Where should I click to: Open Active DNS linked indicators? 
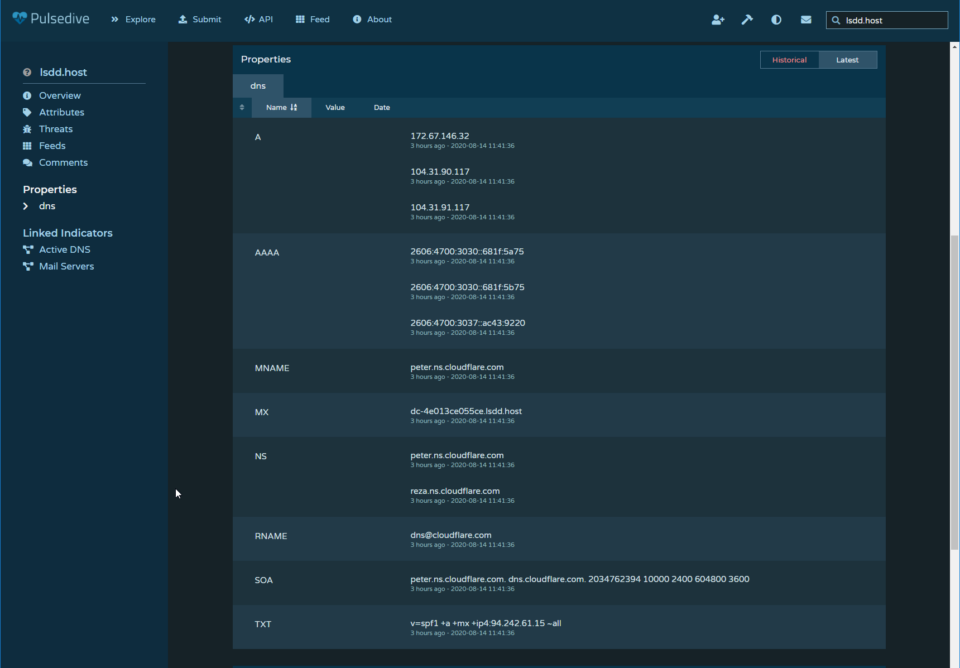click(64, 249)
